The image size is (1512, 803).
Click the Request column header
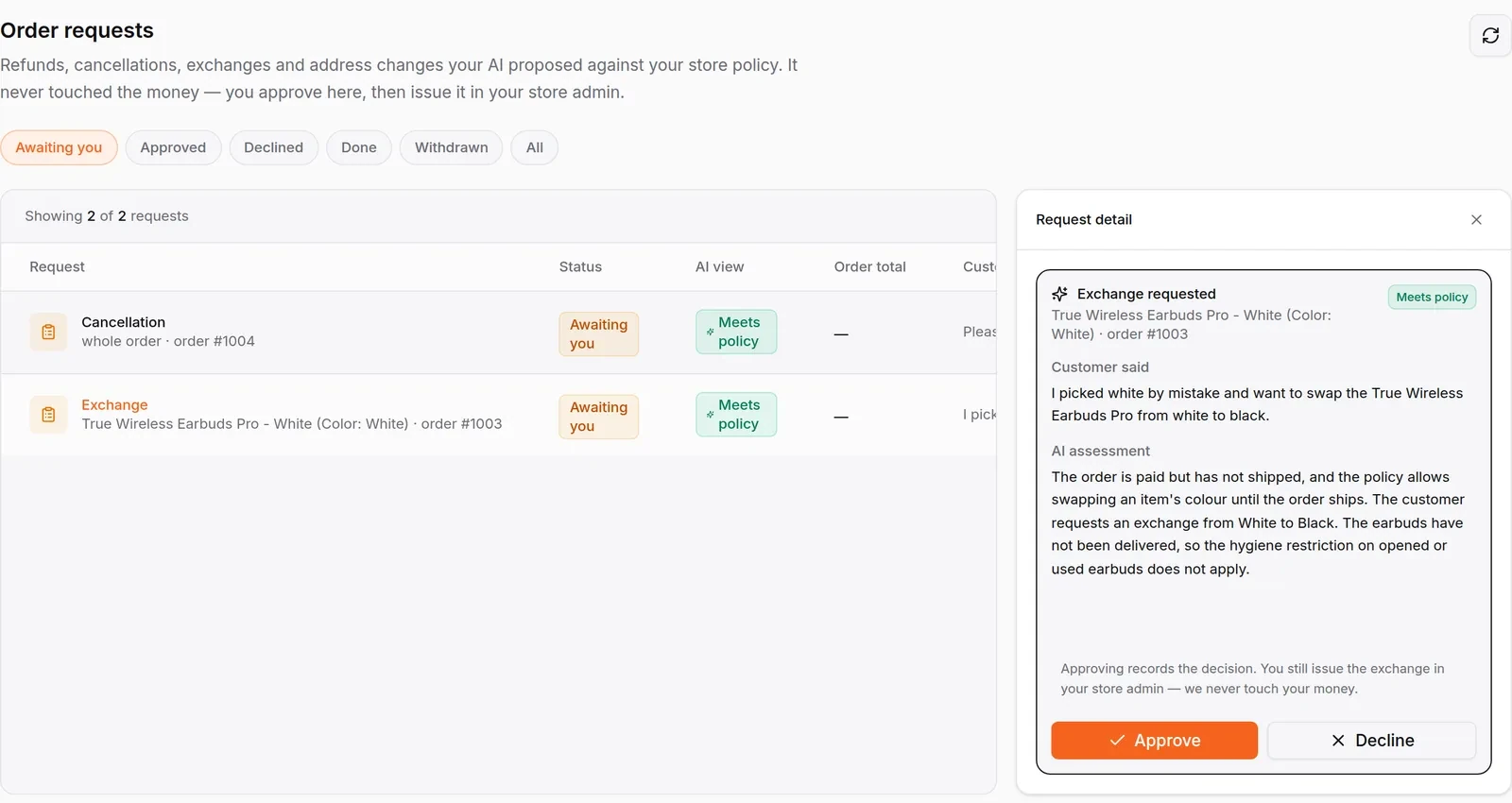click(x=57, y=267)
